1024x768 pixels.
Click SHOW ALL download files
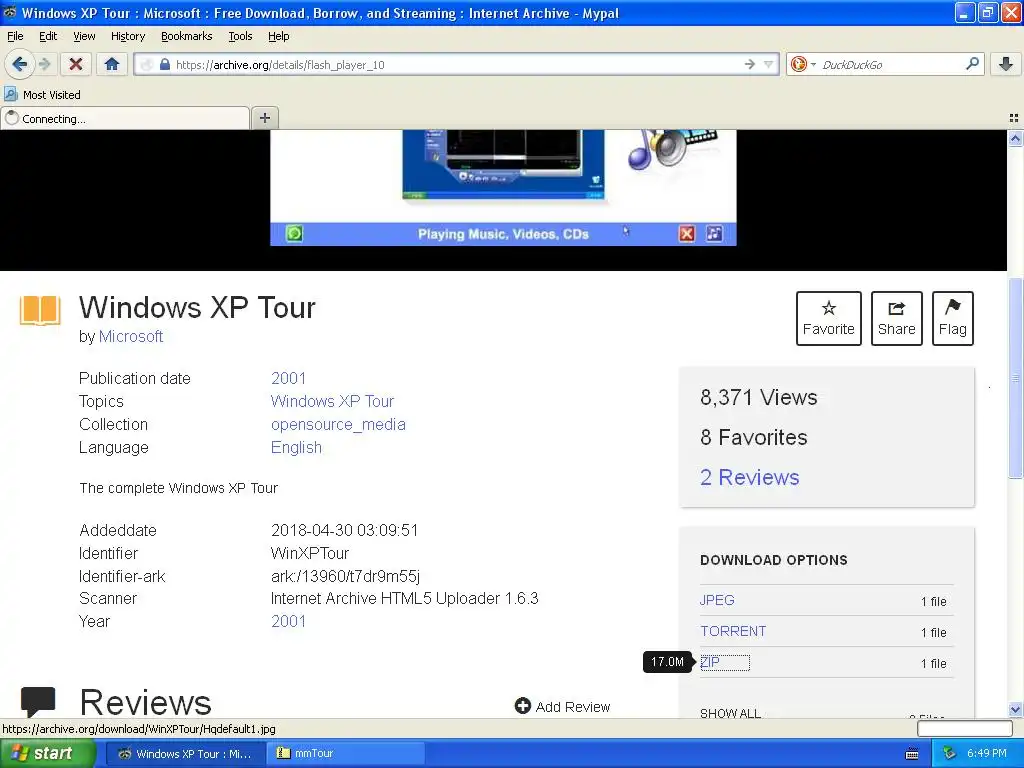click(x=730, y=713)
